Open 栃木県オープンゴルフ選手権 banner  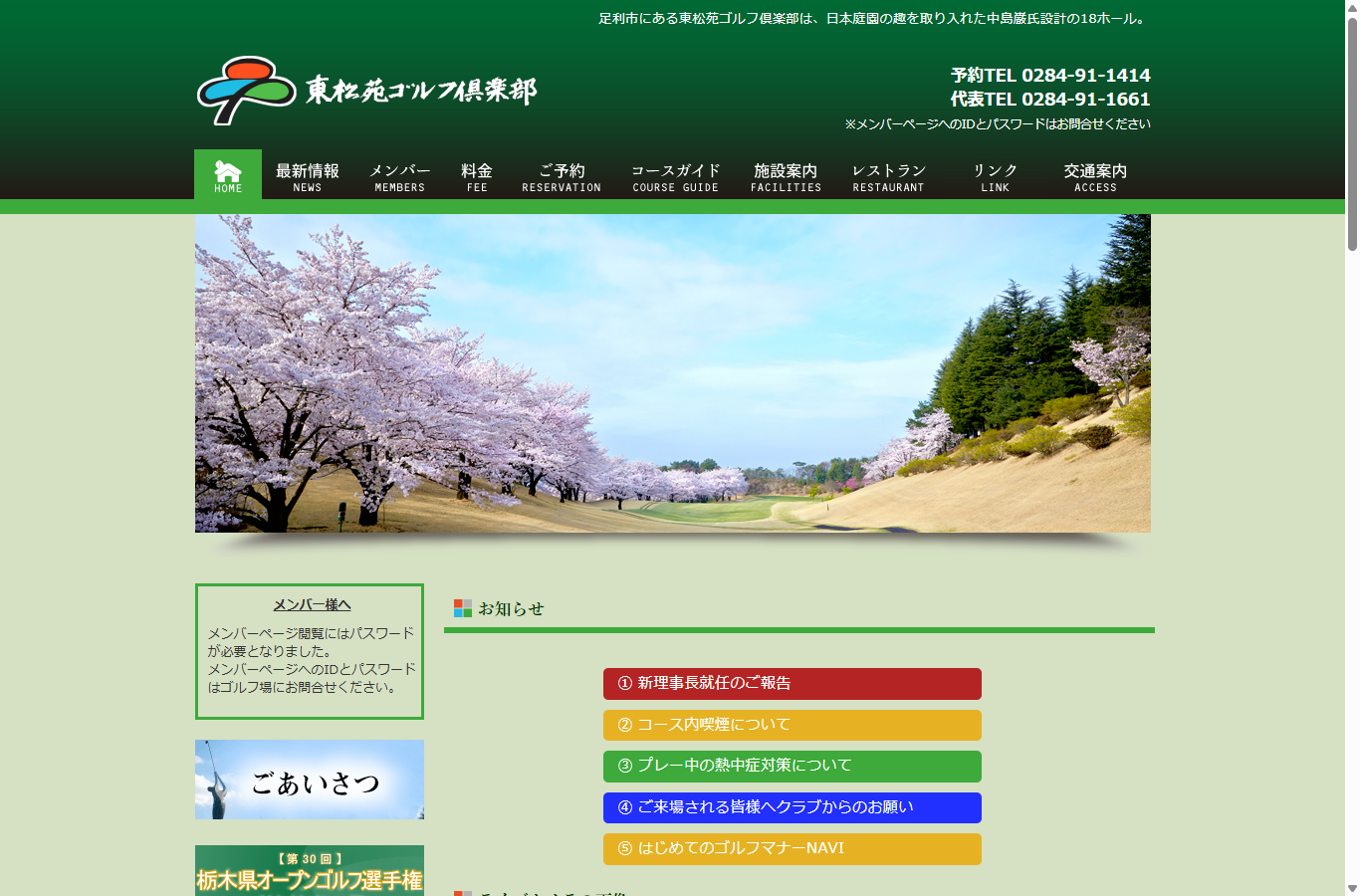tap(310, 871)
